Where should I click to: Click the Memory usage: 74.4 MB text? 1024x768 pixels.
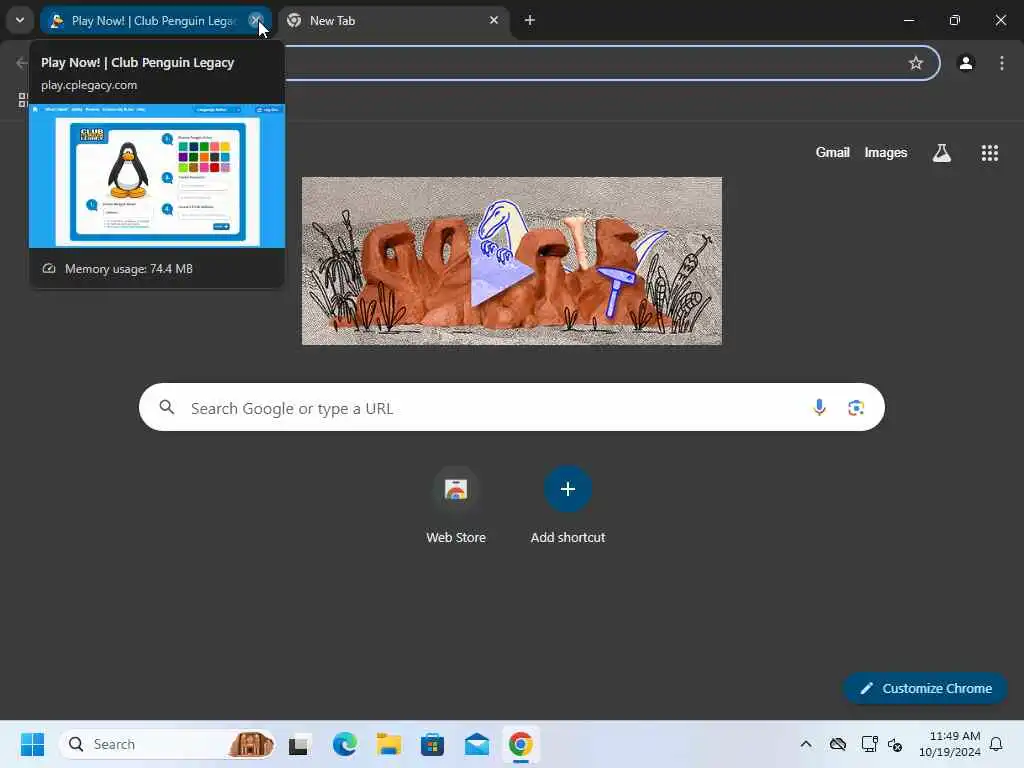click(x=129, y=269)
